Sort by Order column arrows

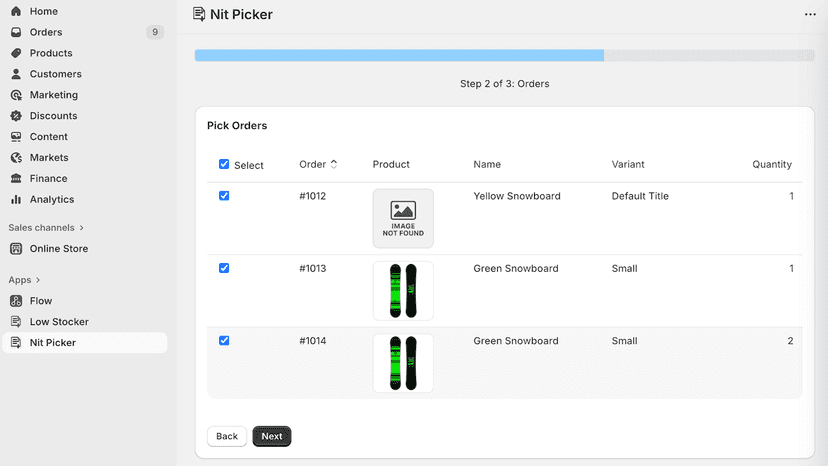(x=334, y=164)
